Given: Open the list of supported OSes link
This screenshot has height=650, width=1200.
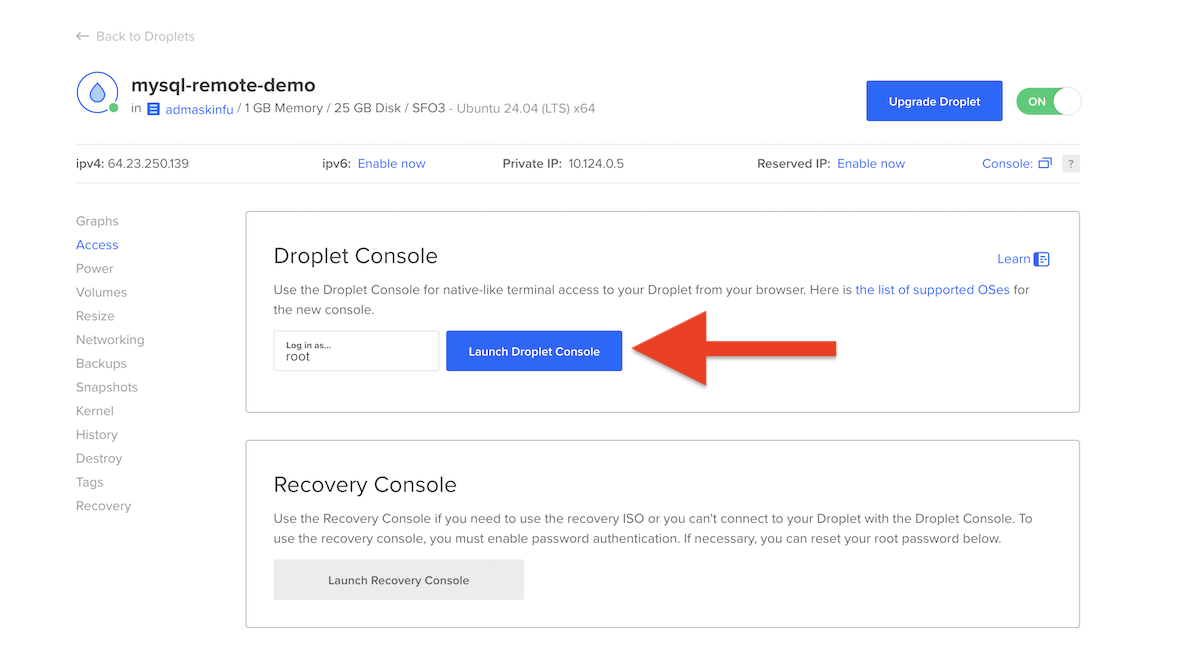Looking at the screenshot, I should coord(933,290).
